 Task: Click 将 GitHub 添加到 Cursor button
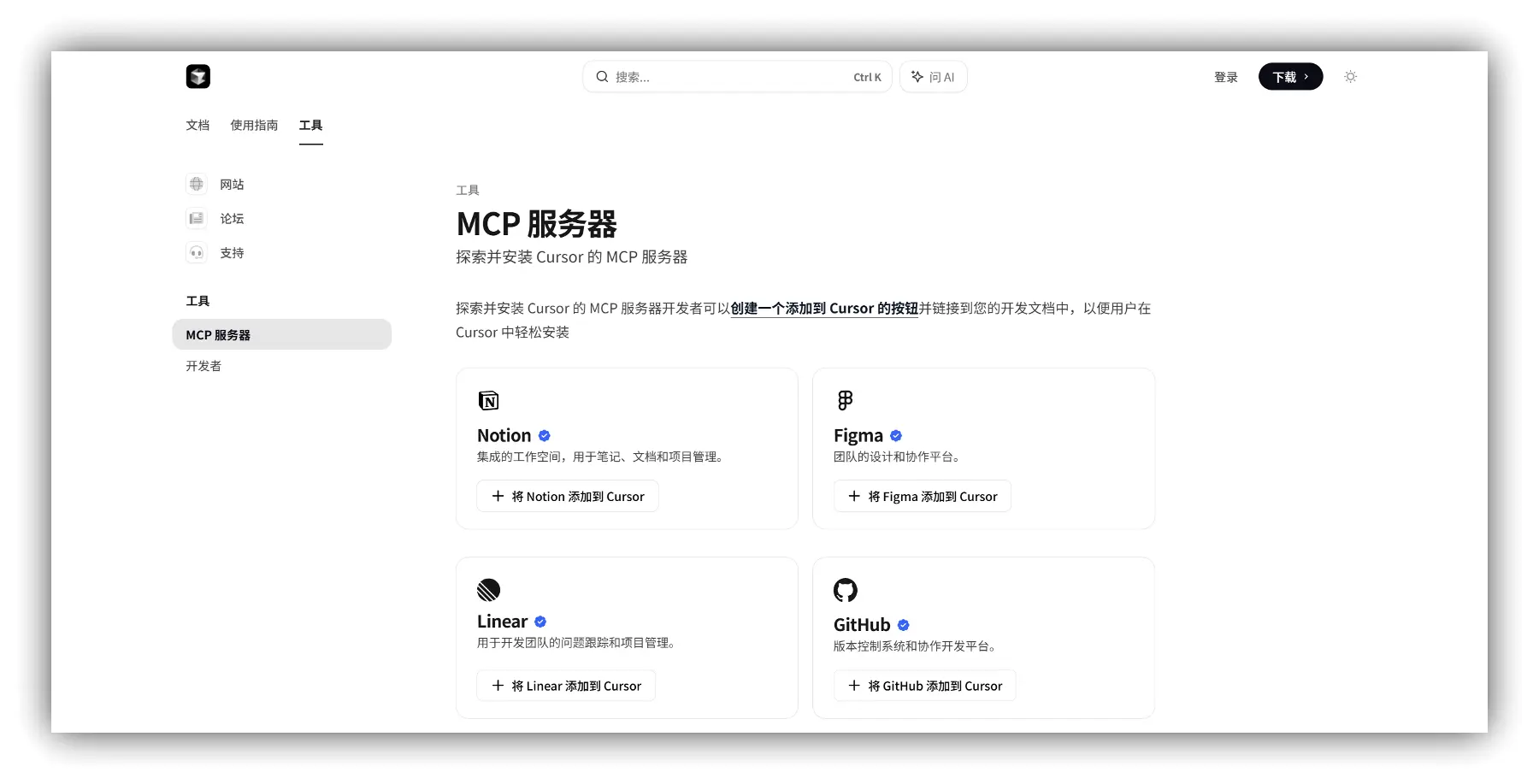pos(925,686)
